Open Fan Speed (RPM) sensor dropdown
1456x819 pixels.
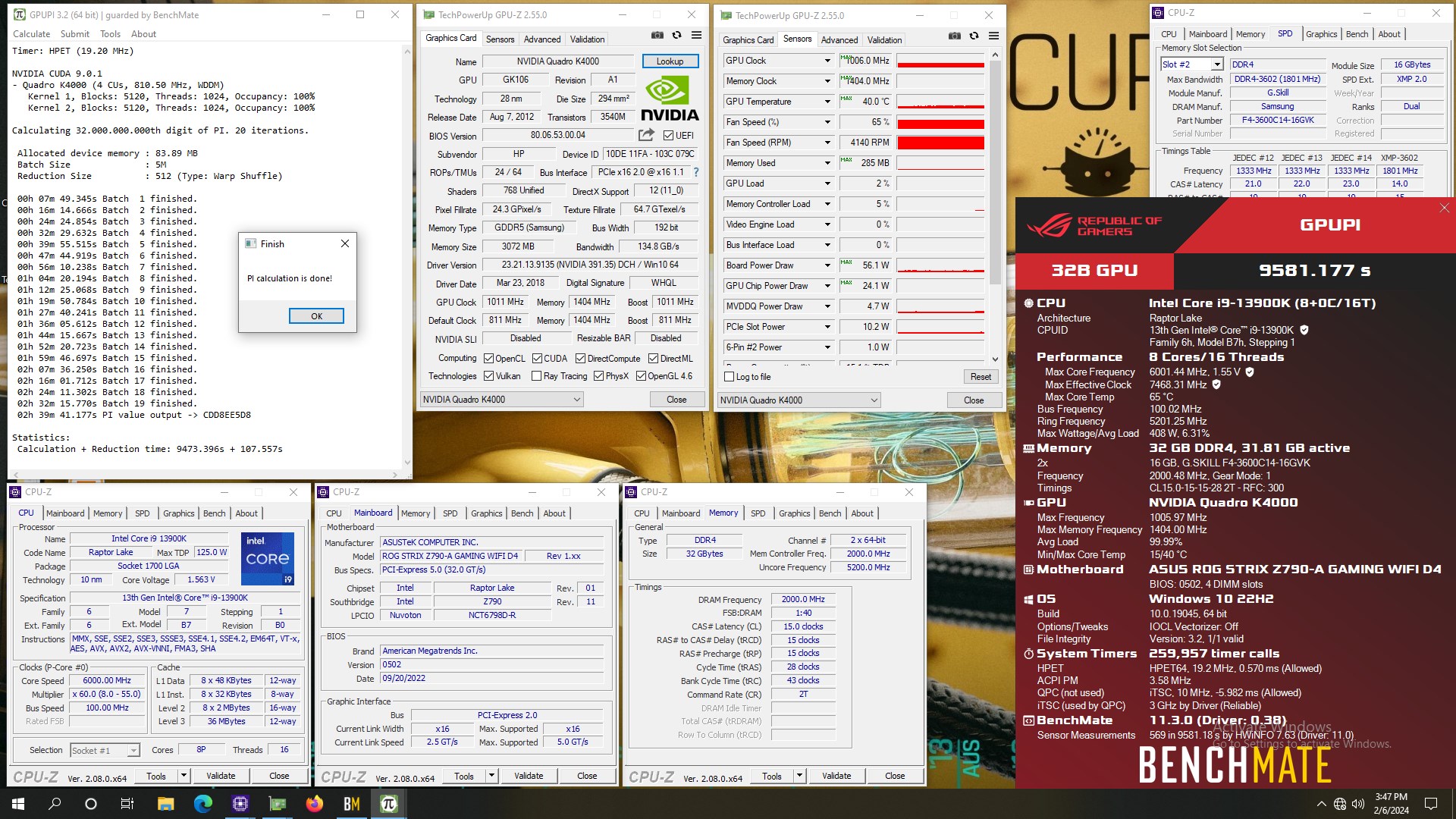click(827, 143)
